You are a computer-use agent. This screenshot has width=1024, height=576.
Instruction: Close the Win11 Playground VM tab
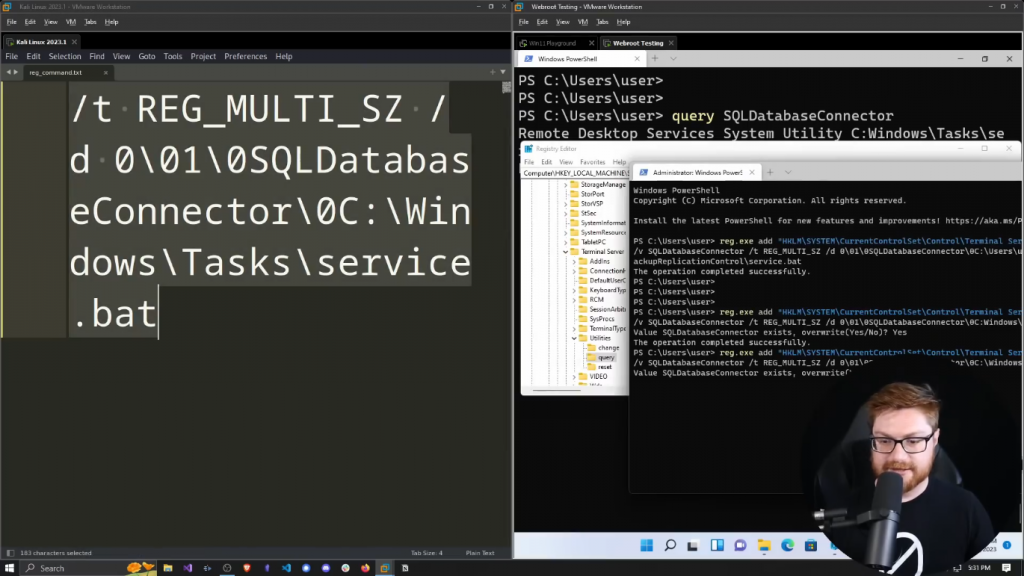592,43
